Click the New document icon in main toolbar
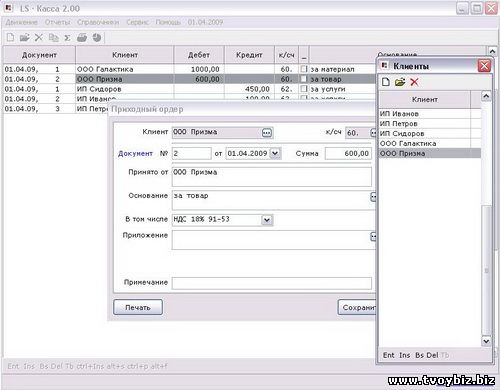 (10, 37)
